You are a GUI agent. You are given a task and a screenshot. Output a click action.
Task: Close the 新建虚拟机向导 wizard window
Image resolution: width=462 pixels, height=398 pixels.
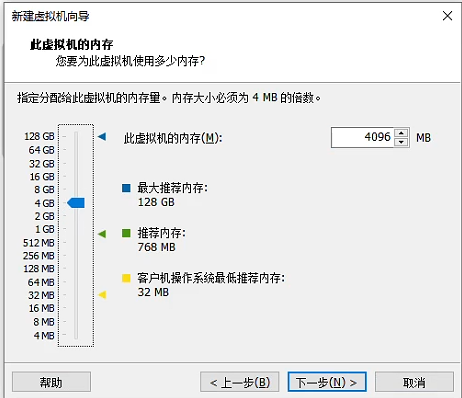(x=447, y=16)
